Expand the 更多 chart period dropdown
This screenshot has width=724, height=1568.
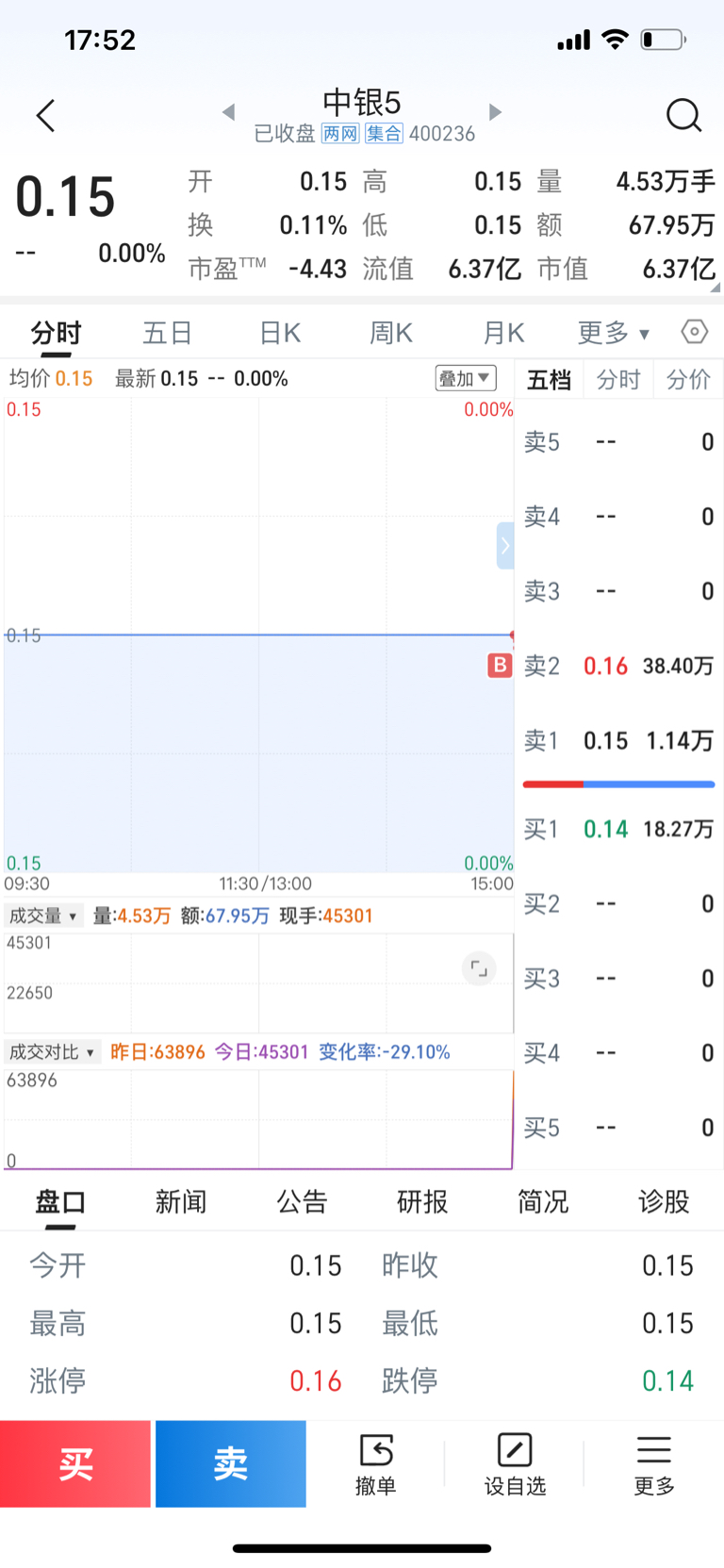(x=614, y=333)
